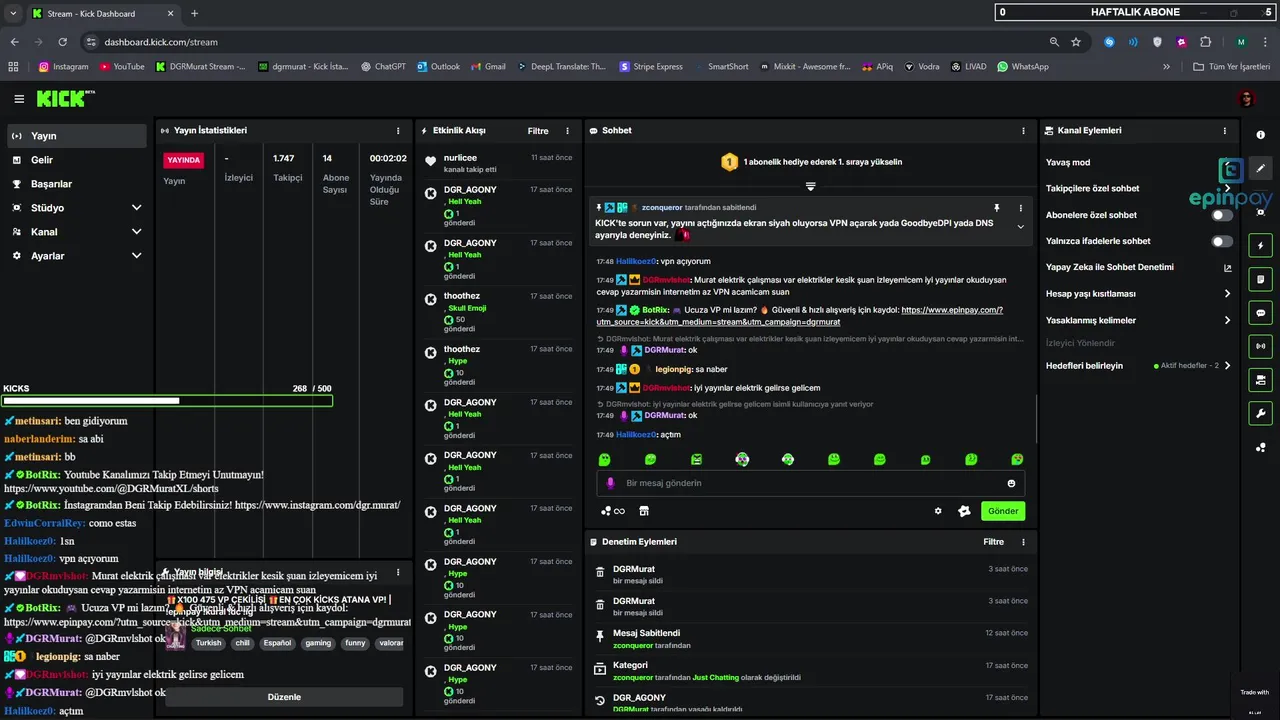Open the hamburger menu beside the Kick logo

(19, 99)
